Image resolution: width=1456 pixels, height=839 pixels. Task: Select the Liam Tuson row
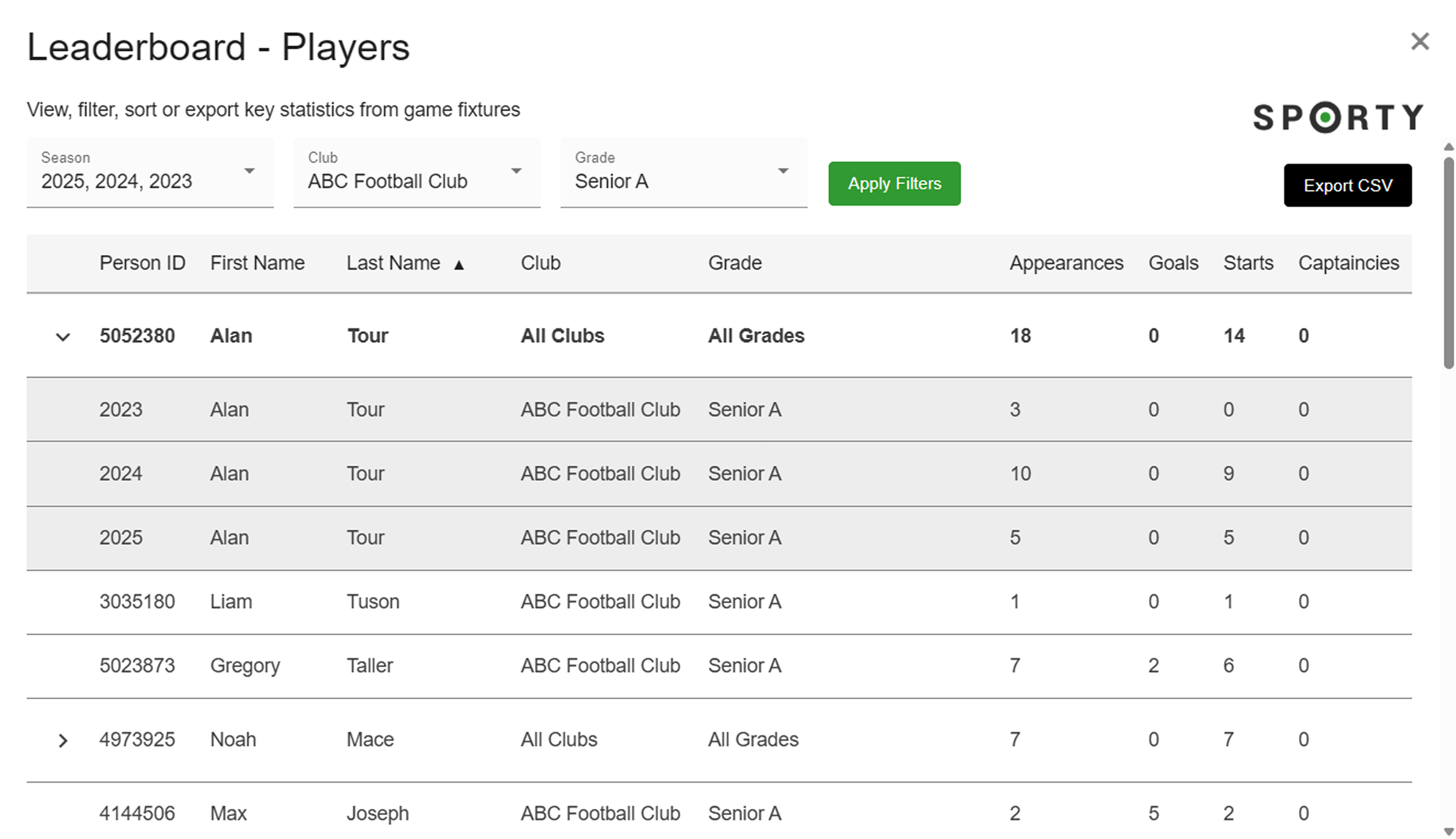click(x=719, y=602)
